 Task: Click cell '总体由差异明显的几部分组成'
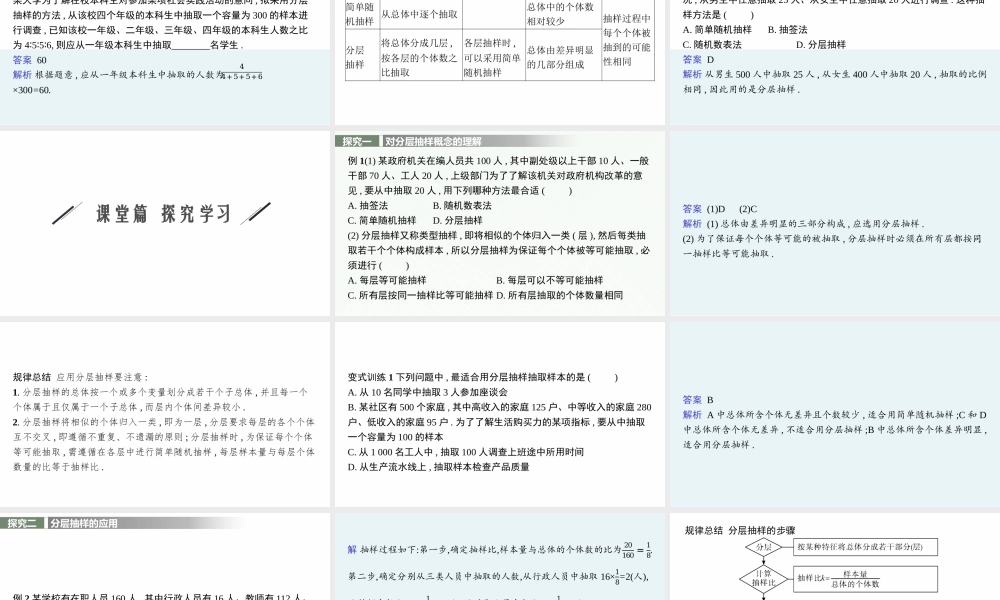pyautogui.click(x=561, y=57)
